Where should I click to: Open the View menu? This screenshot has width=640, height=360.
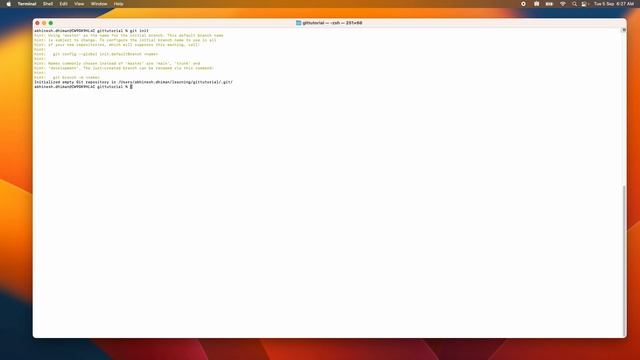(x=79, y=4)
